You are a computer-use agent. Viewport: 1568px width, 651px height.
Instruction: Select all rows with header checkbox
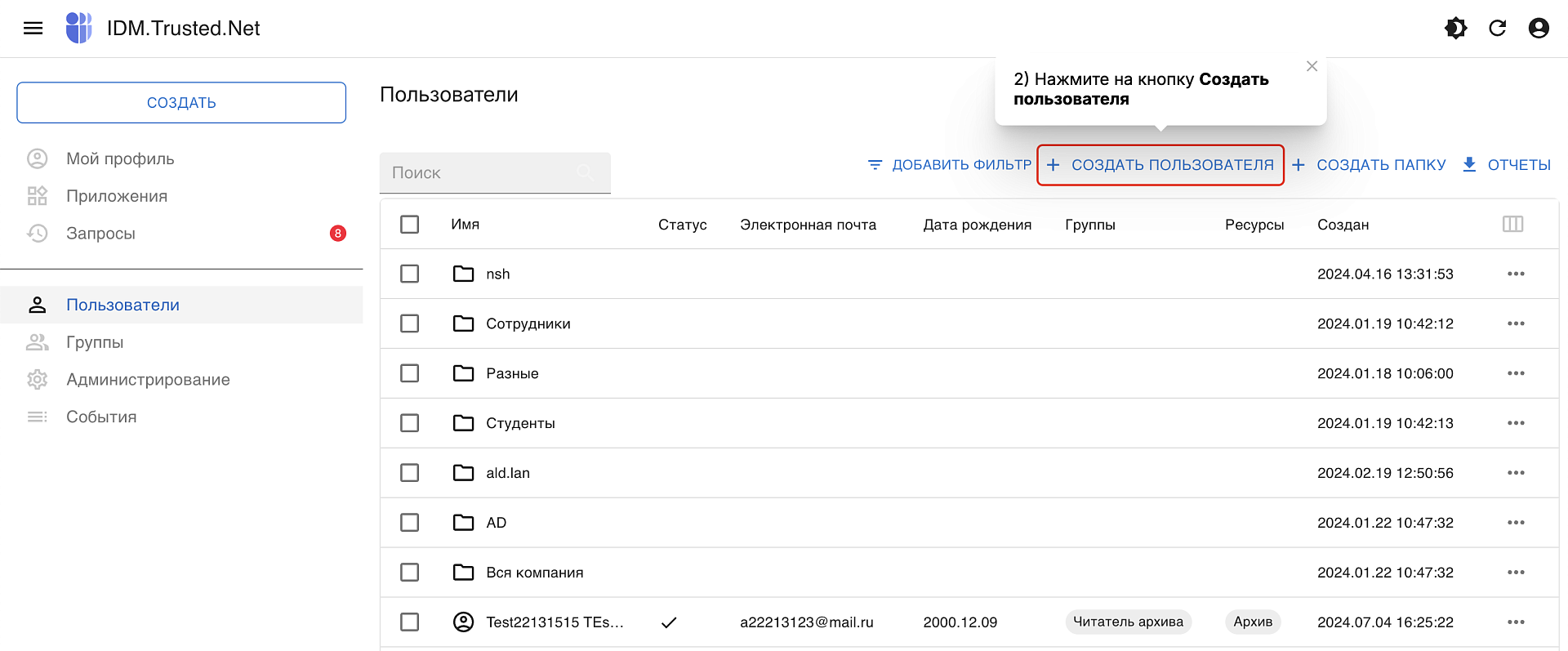[410, 224]
